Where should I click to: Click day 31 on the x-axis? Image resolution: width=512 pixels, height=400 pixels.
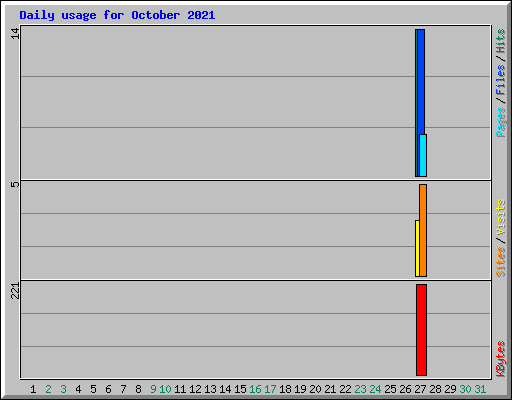tap(480, 389)
